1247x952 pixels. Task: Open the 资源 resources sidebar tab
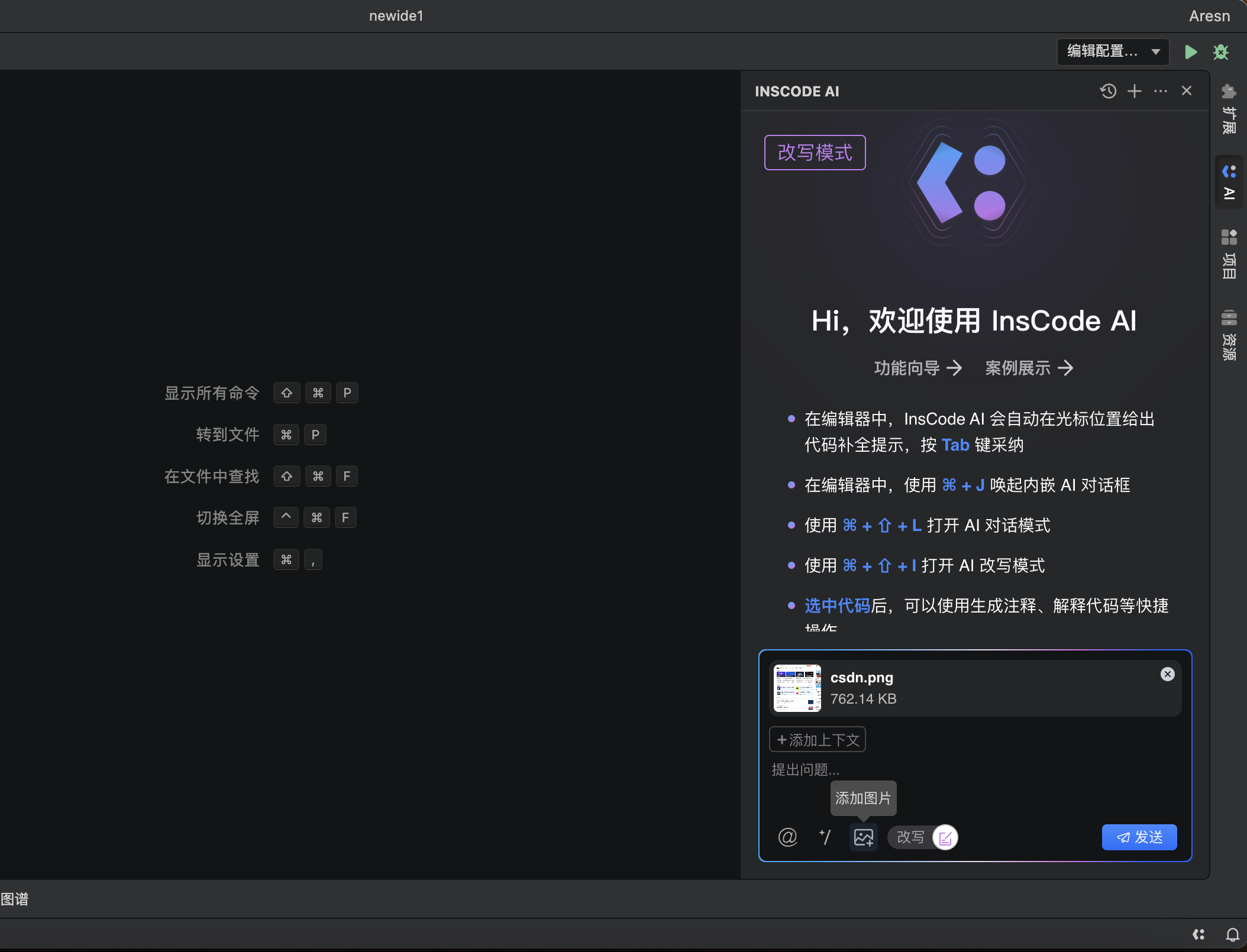click(1229, 335)
